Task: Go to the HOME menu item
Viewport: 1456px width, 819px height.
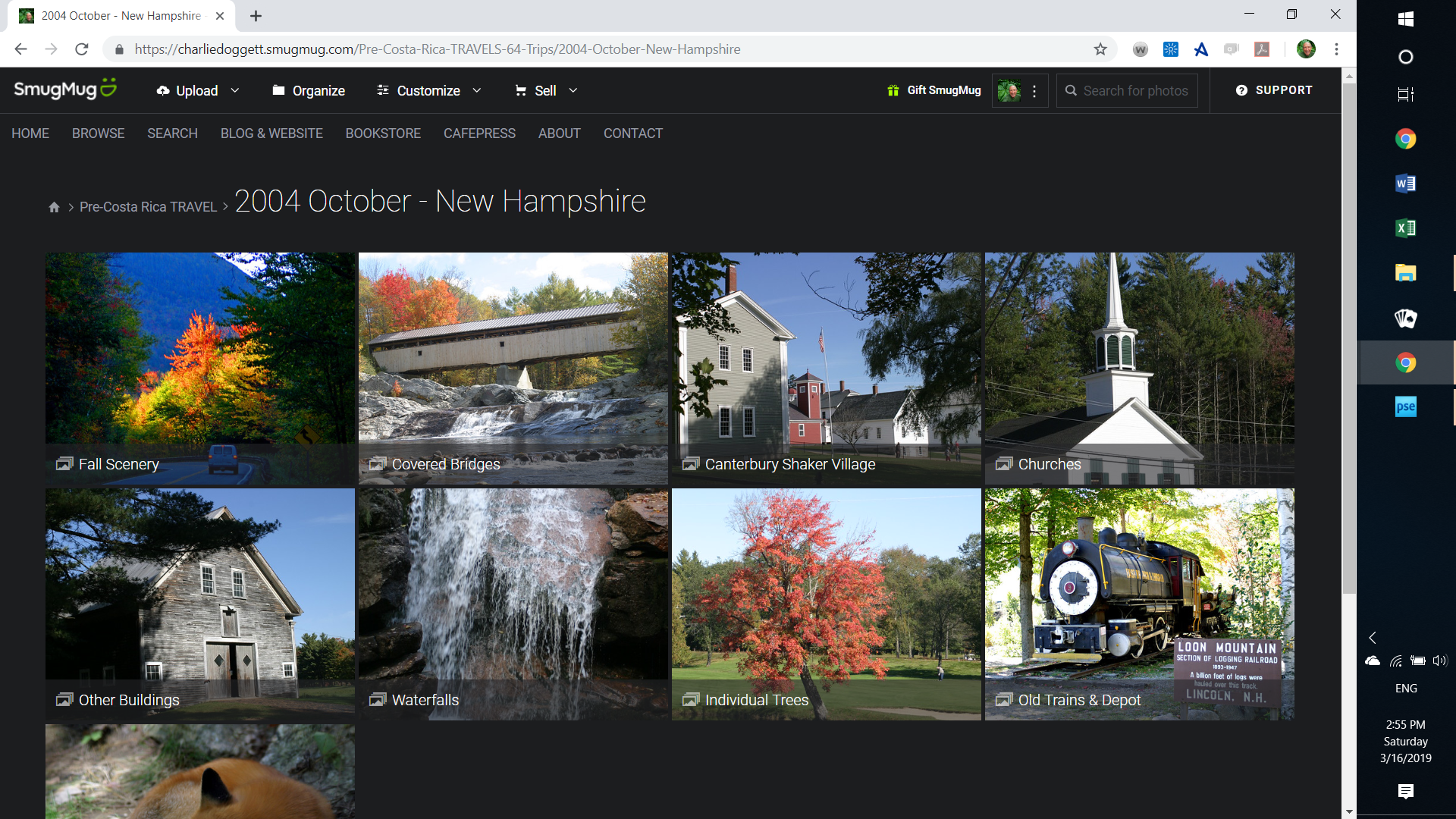Action: pos(30,133)
